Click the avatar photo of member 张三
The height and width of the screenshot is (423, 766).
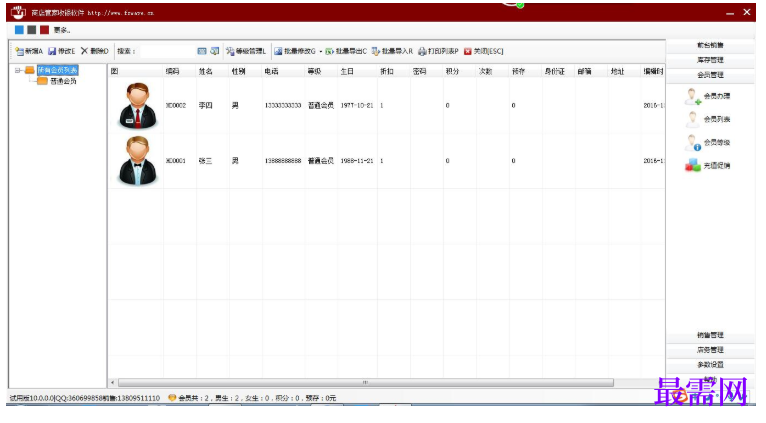[138, 161]
